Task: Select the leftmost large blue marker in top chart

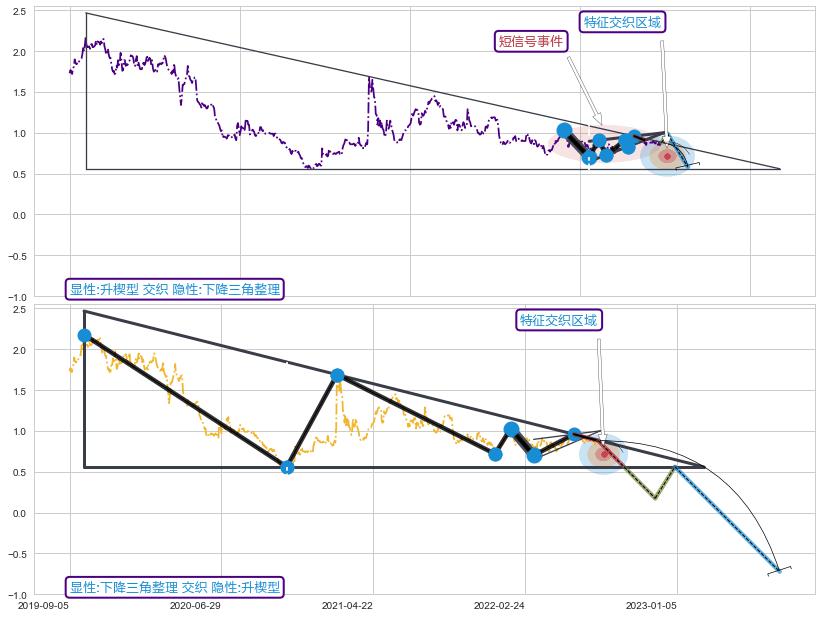Action: (x=564, y=131)
